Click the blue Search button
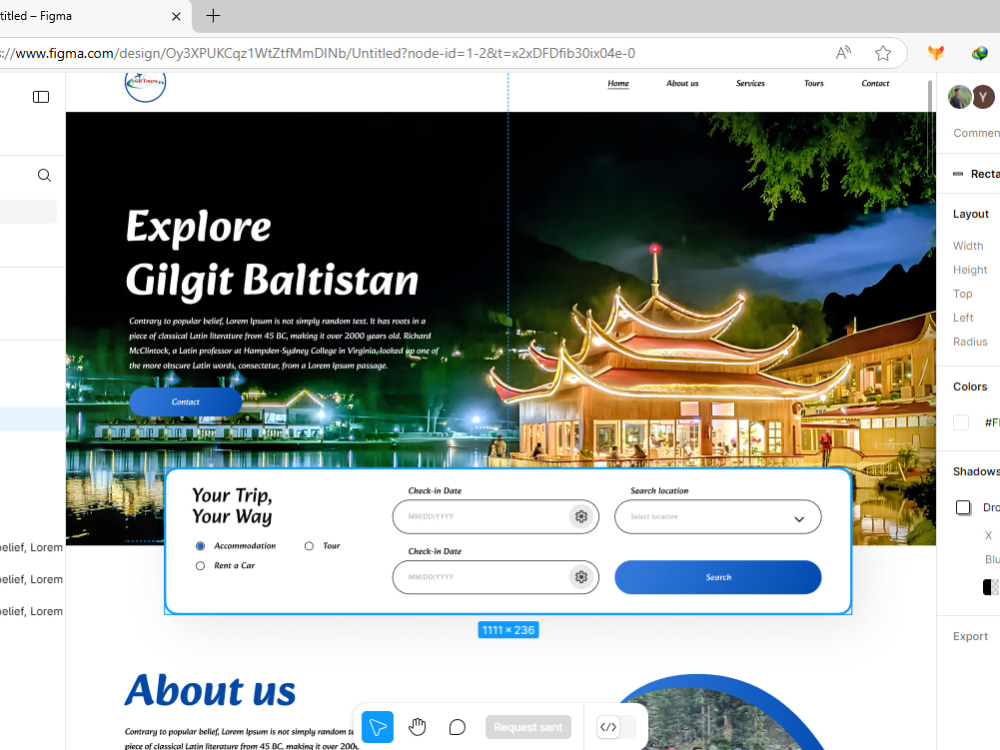Screen dimensions: 1000x750 717,577
